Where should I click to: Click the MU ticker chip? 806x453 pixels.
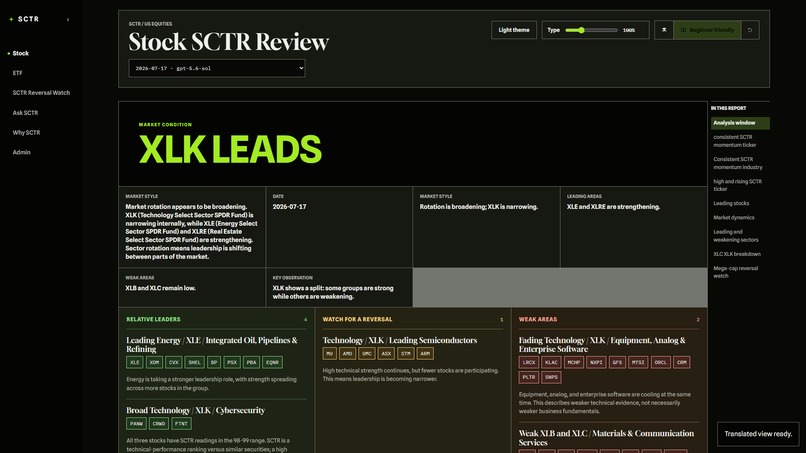click(329, 354)
